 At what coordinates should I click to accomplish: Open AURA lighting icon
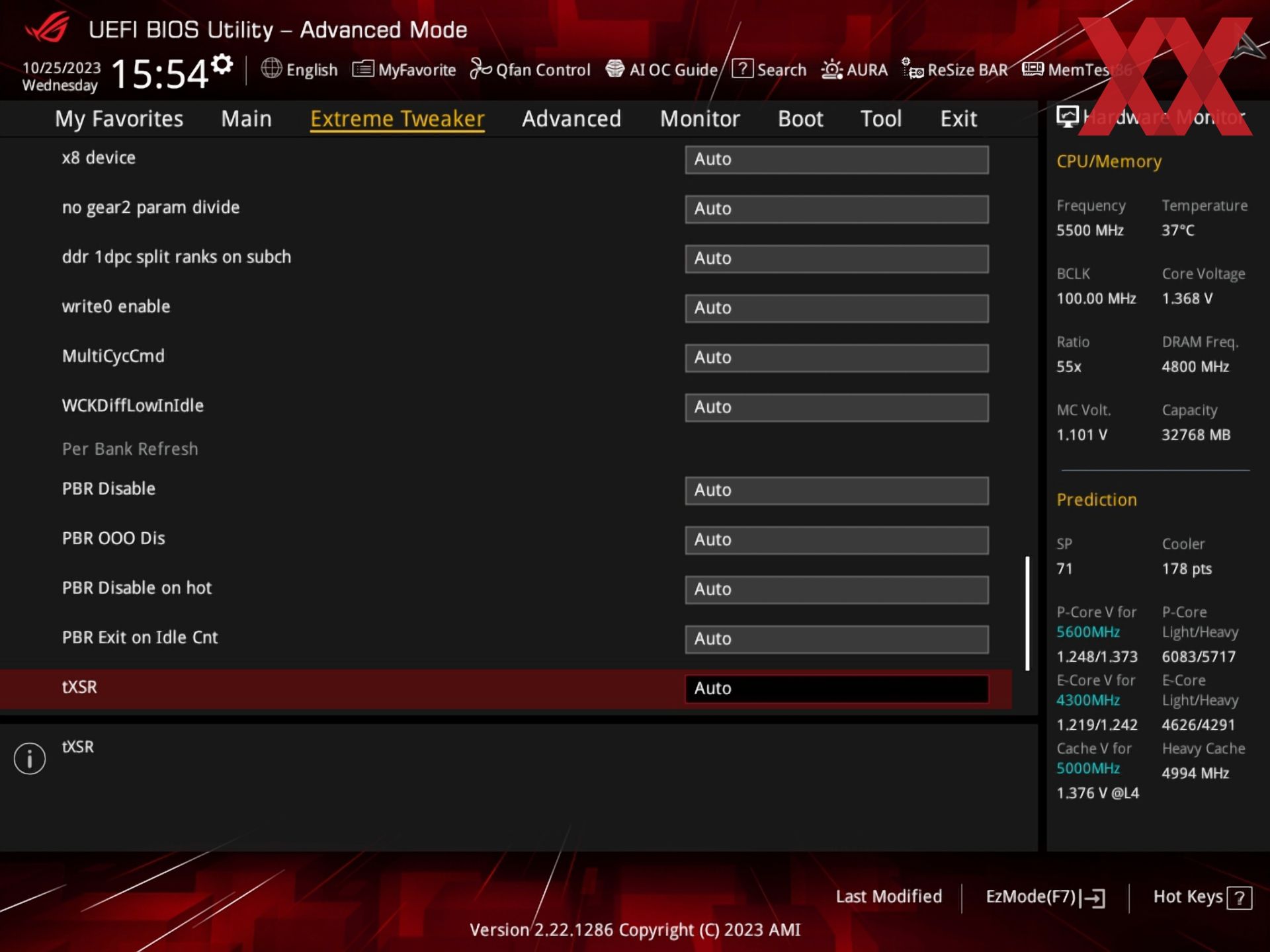[x=831, y=69]
